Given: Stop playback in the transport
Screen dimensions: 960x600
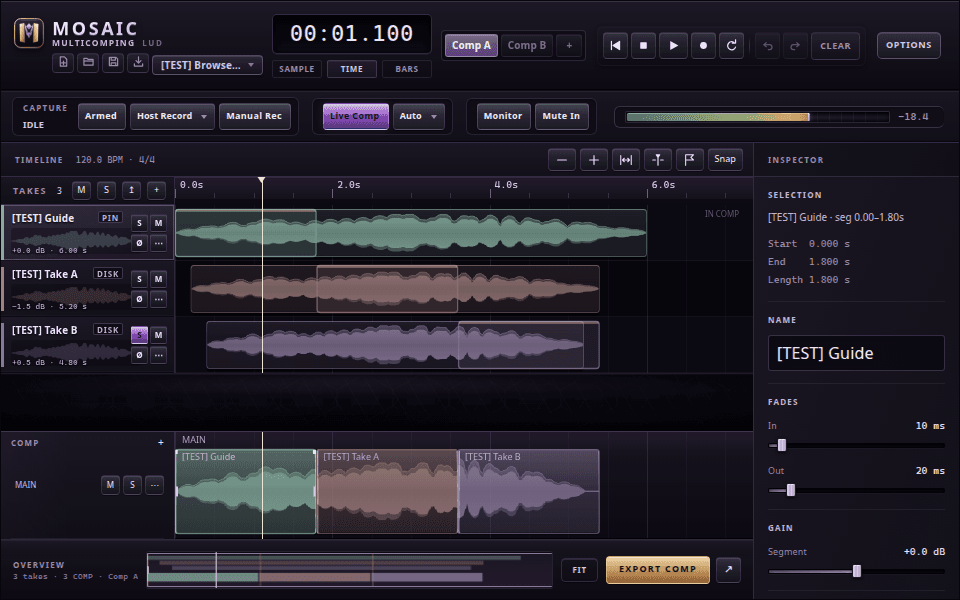Looking at the screenshot, I should (643, 45).
